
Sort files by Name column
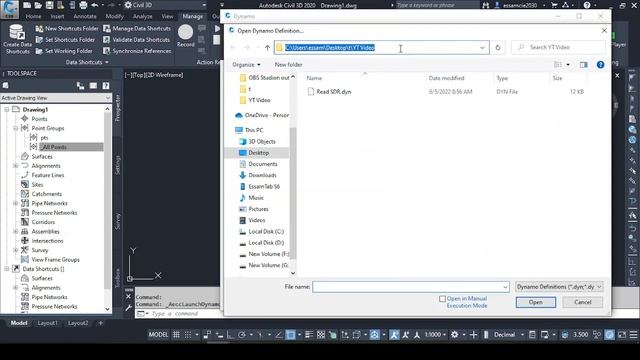[x=314, y=78]
